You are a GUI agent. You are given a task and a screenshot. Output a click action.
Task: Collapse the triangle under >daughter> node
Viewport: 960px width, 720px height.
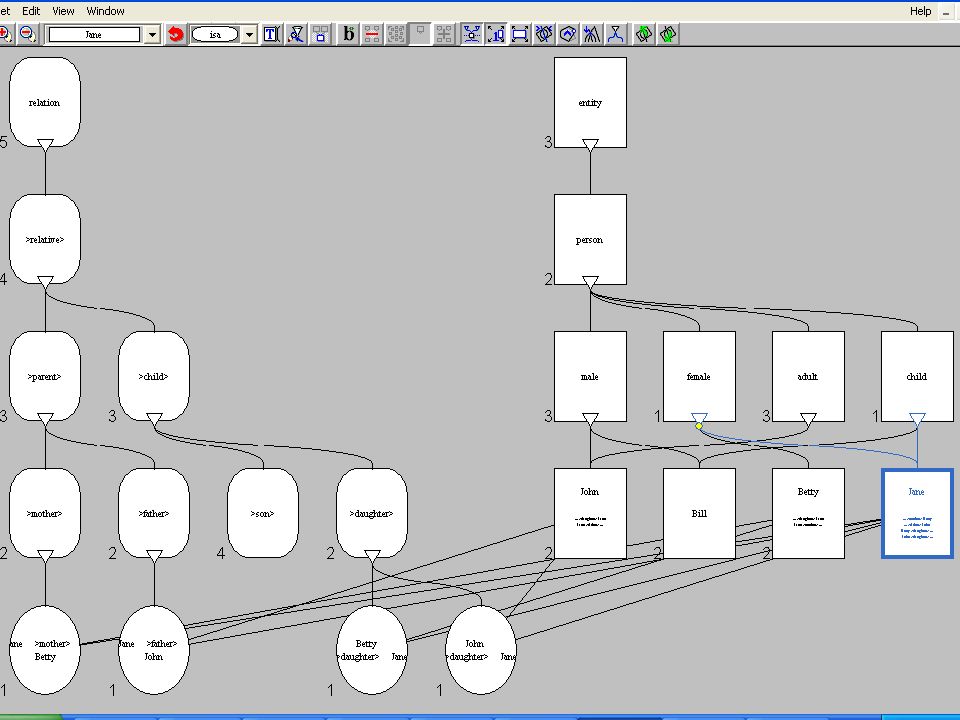click(x=372, y=556)
